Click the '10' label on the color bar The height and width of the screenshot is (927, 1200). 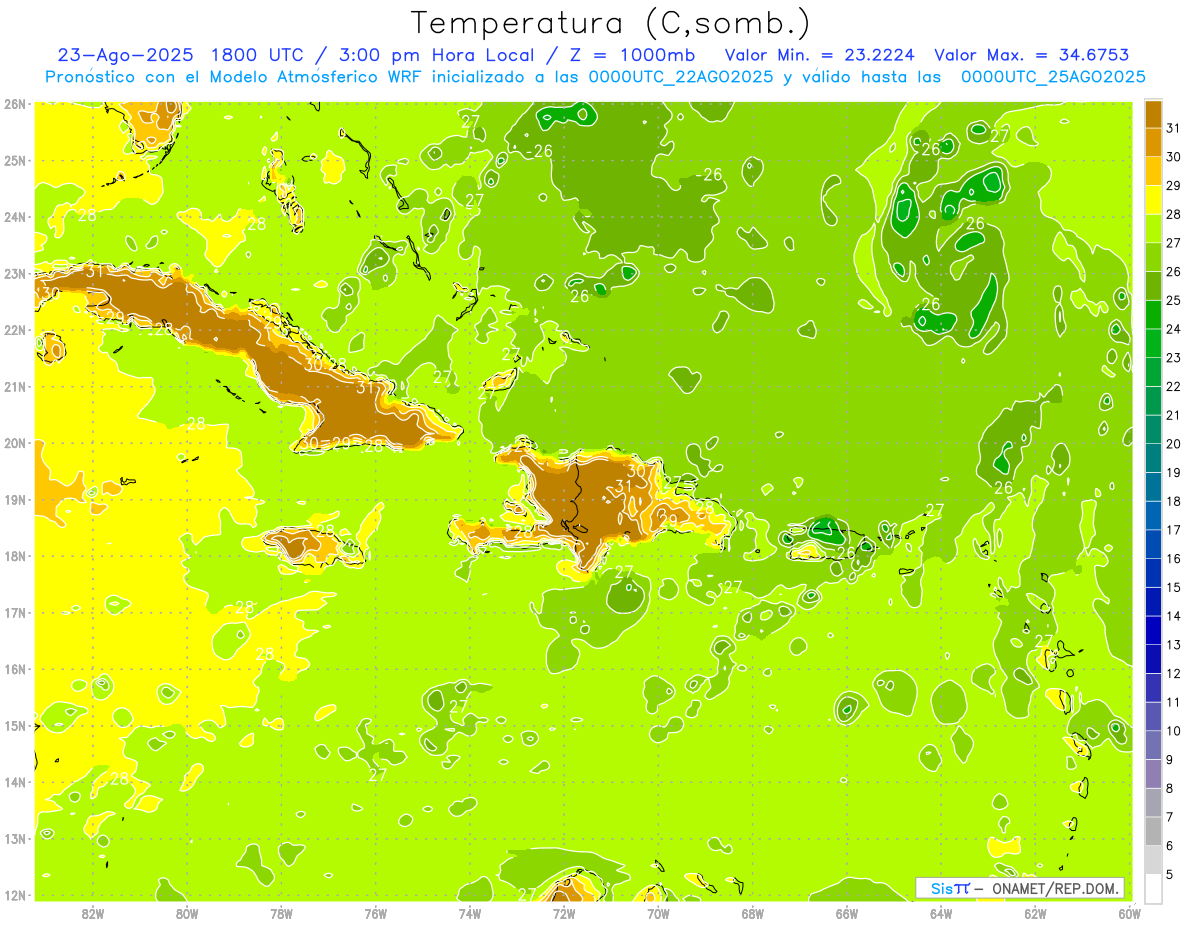(x=1174, y=731)
